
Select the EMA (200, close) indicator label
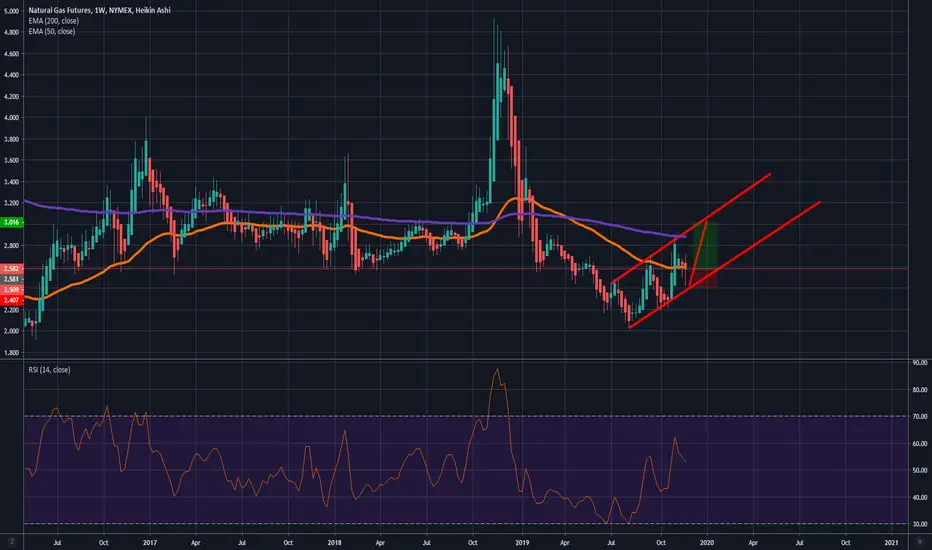click(x=53, y=21)
